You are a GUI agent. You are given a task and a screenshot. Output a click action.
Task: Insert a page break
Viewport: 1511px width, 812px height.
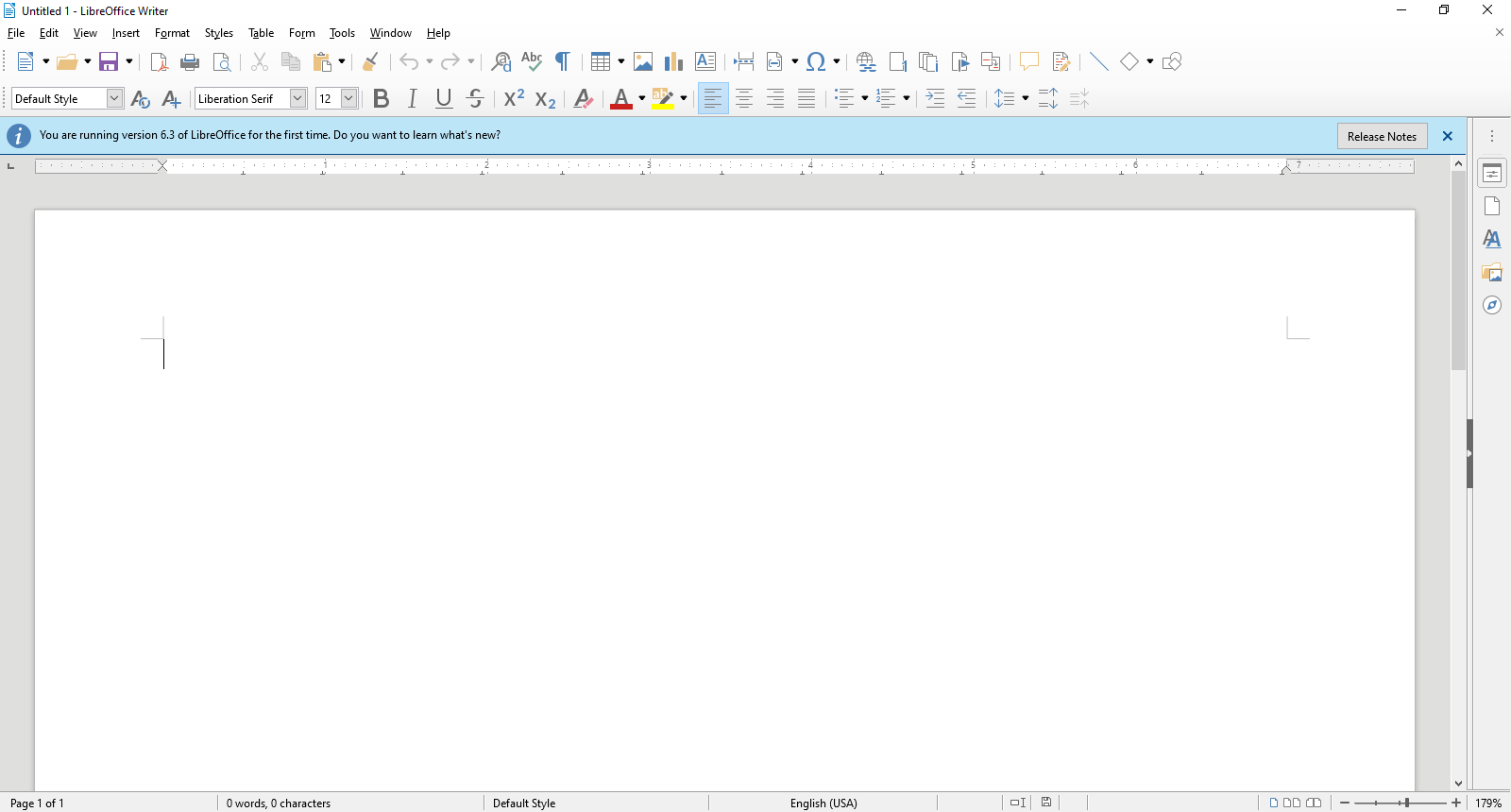[x=743, y=62]
